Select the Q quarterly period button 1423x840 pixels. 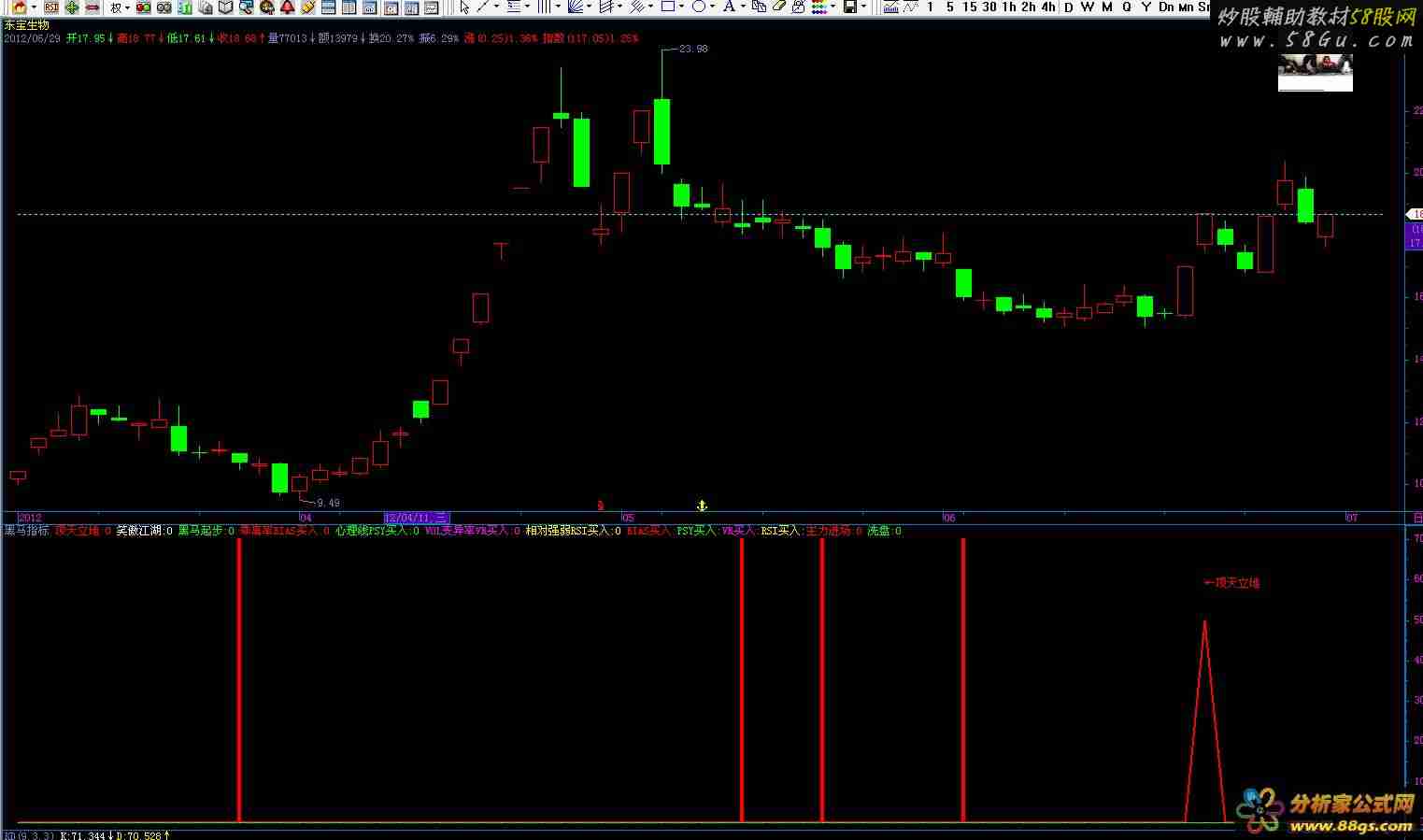(x=1127, y=7)
